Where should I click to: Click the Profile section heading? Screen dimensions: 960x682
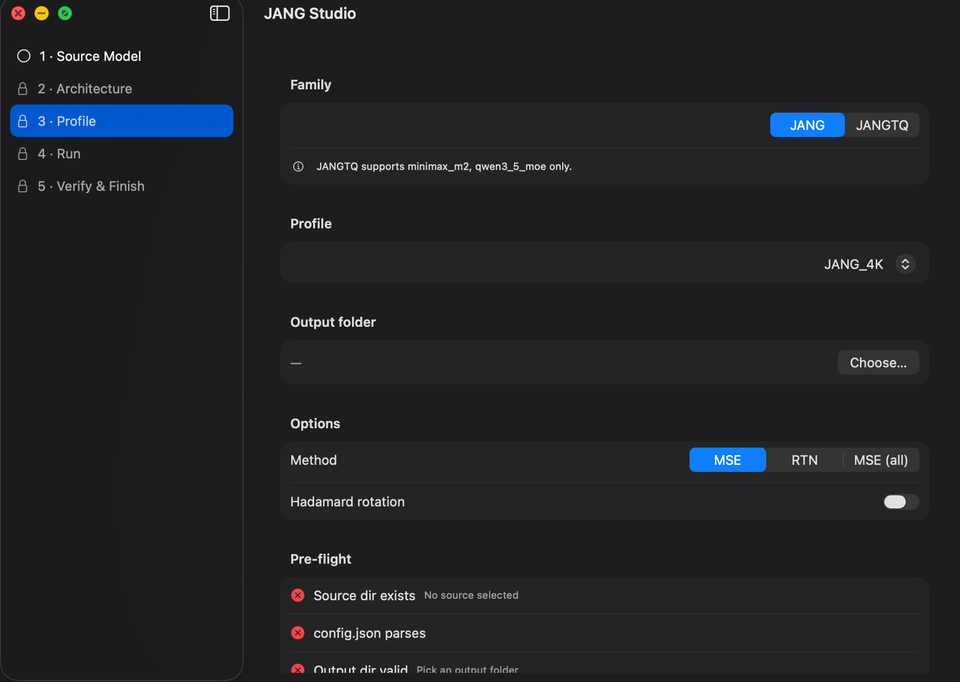point(311,223)
